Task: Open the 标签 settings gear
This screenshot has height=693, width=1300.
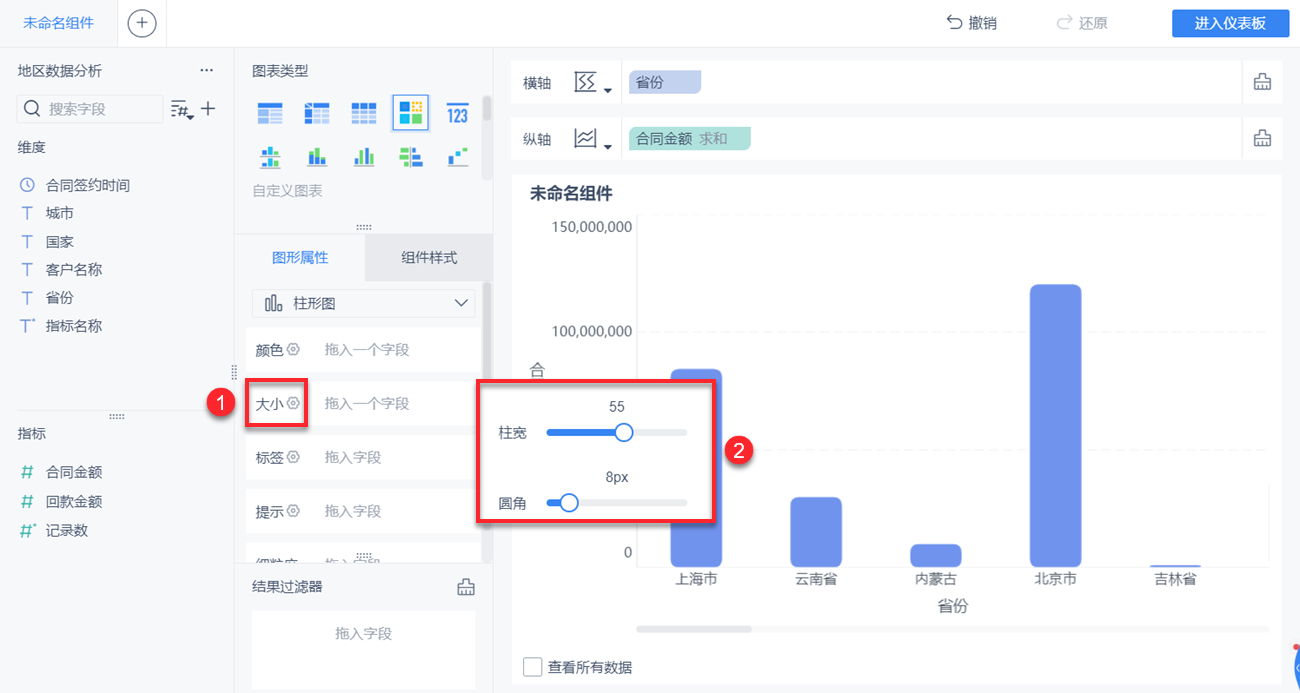Action: [x=293, y=457]
